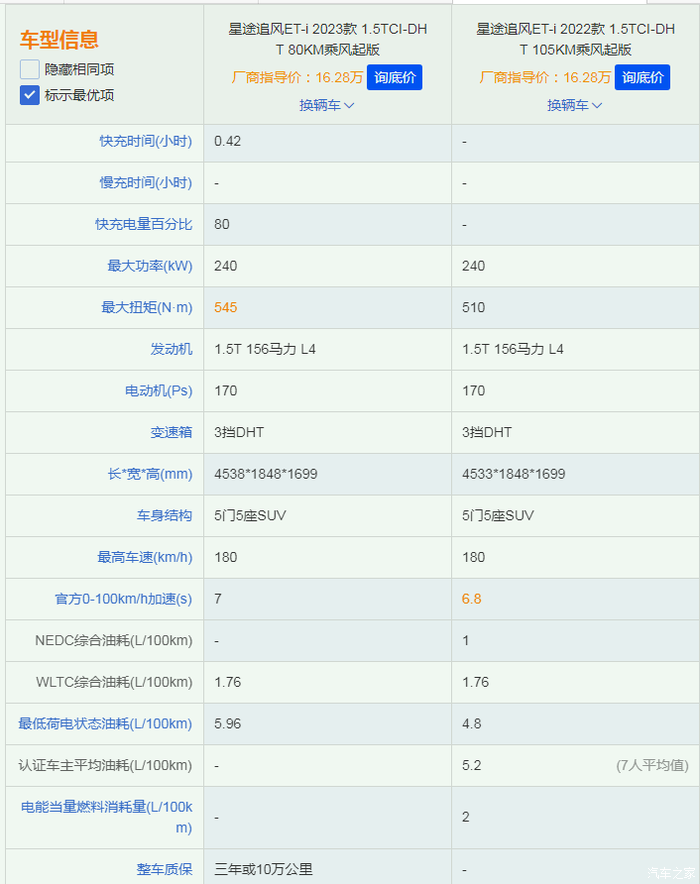Viewport: 700px width, 884px height.
Task: Click 询底价 button for 2022款 105KM model
Action: (x=643, y=77)
